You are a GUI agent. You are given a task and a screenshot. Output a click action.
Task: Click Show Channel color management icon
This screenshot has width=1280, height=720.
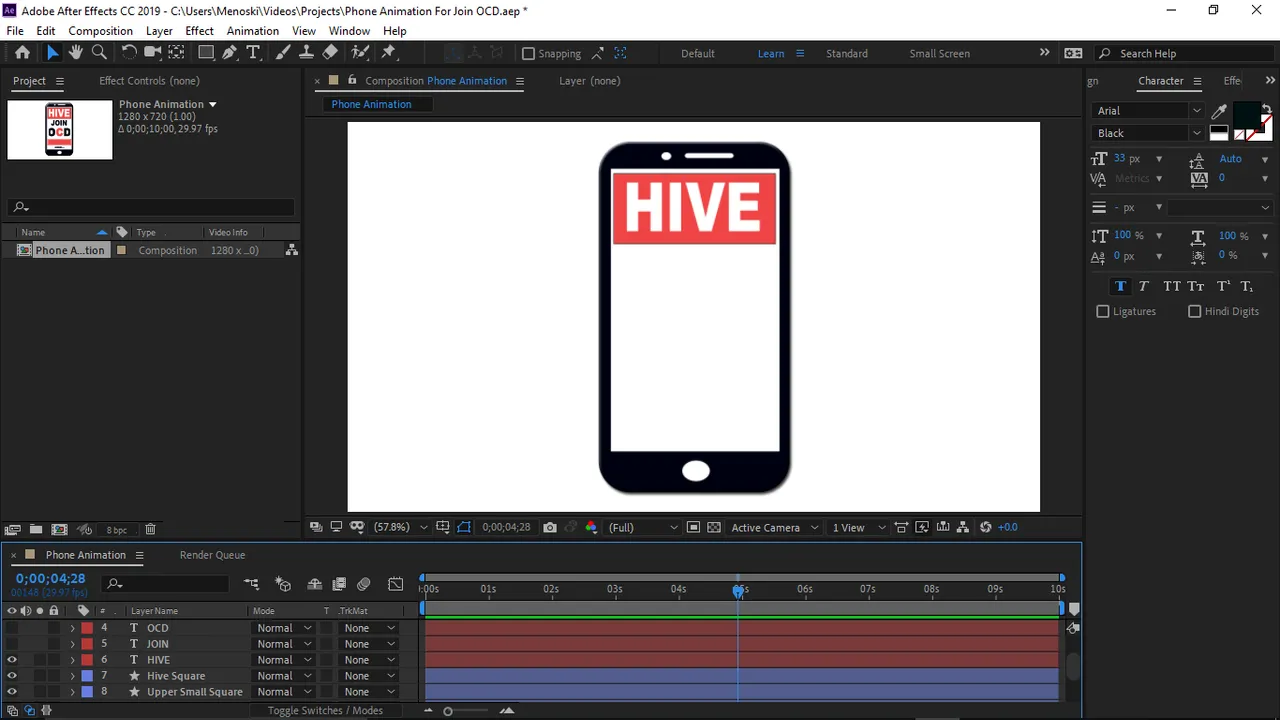point(591,527)
